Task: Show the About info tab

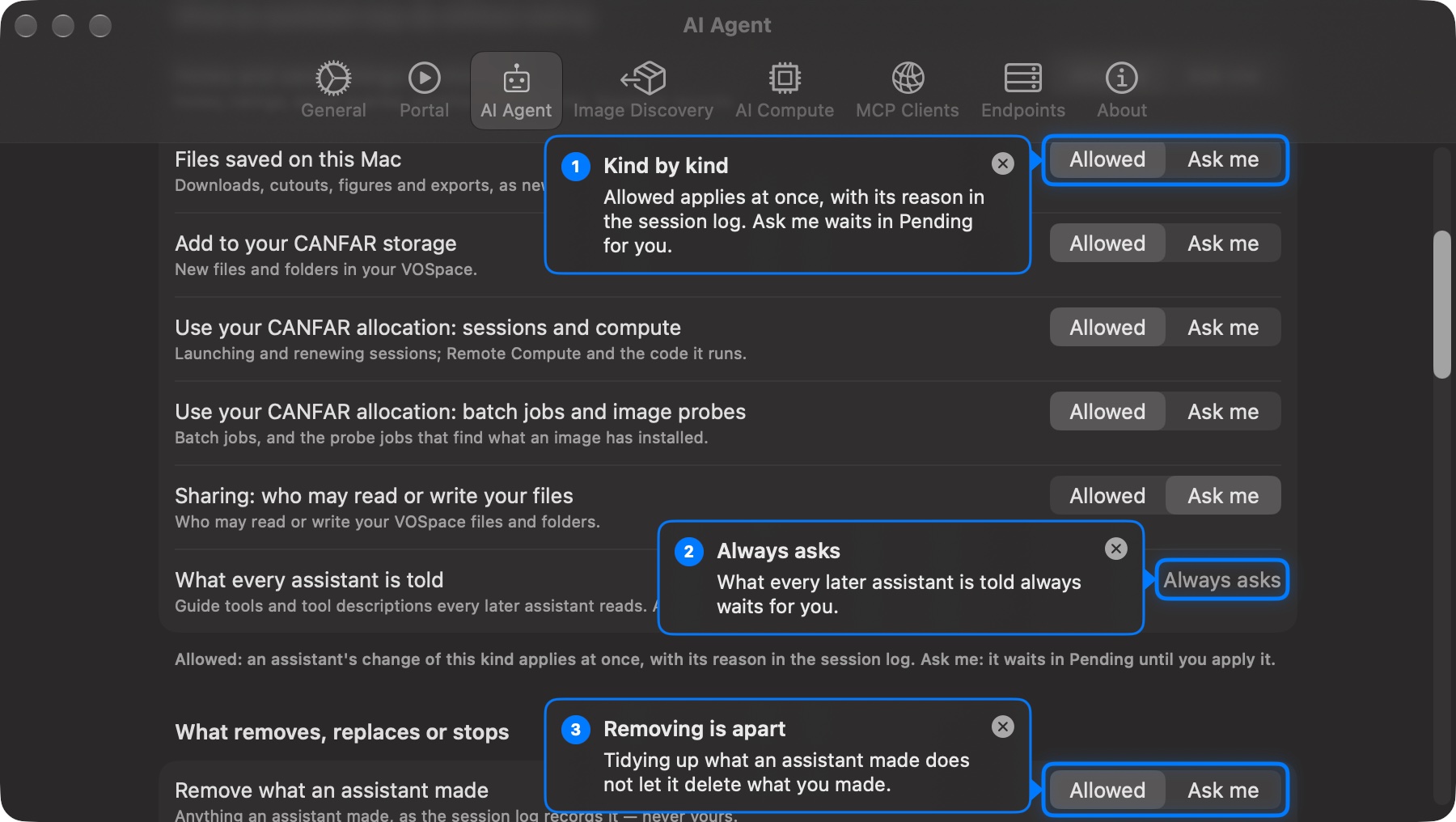Action: (x=1122, y=90)
